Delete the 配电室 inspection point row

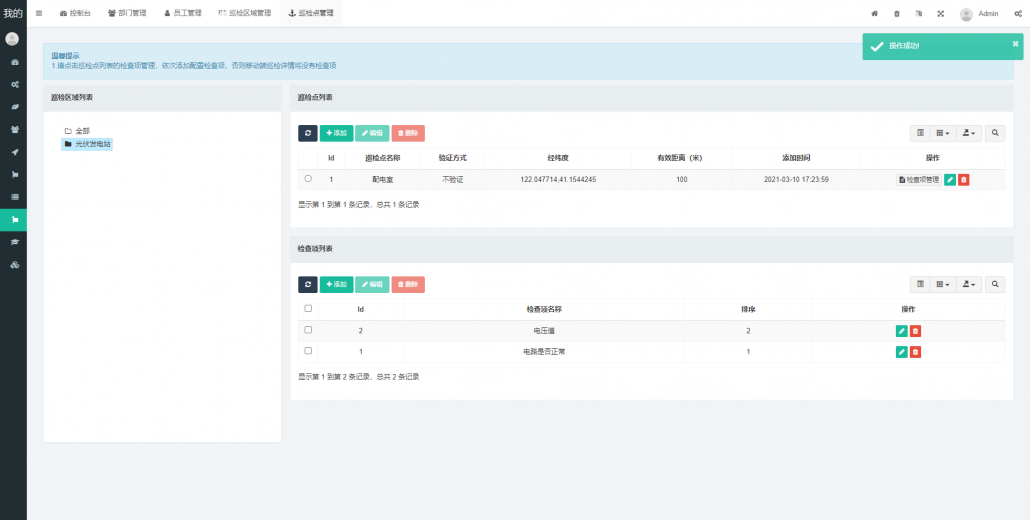tap(963, 180)
